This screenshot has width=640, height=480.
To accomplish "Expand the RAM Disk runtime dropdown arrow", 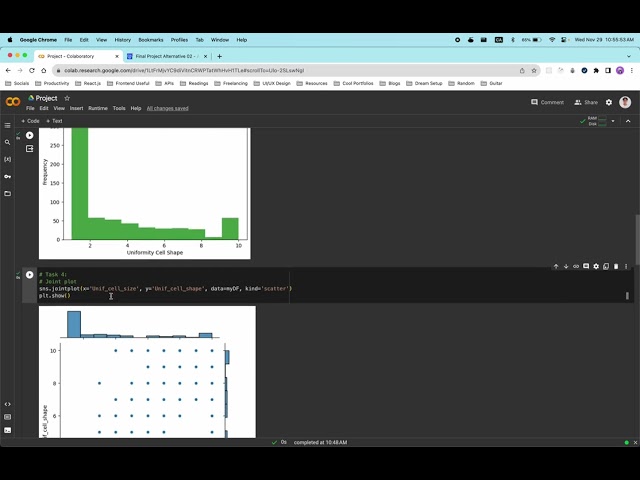I will pyautogui.click(x=613, y=121).
